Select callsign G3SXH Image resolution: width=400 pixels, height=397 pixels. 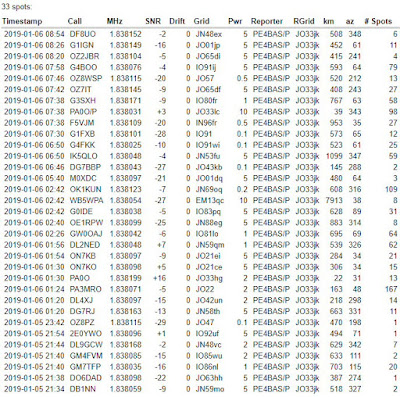point(83,100)
